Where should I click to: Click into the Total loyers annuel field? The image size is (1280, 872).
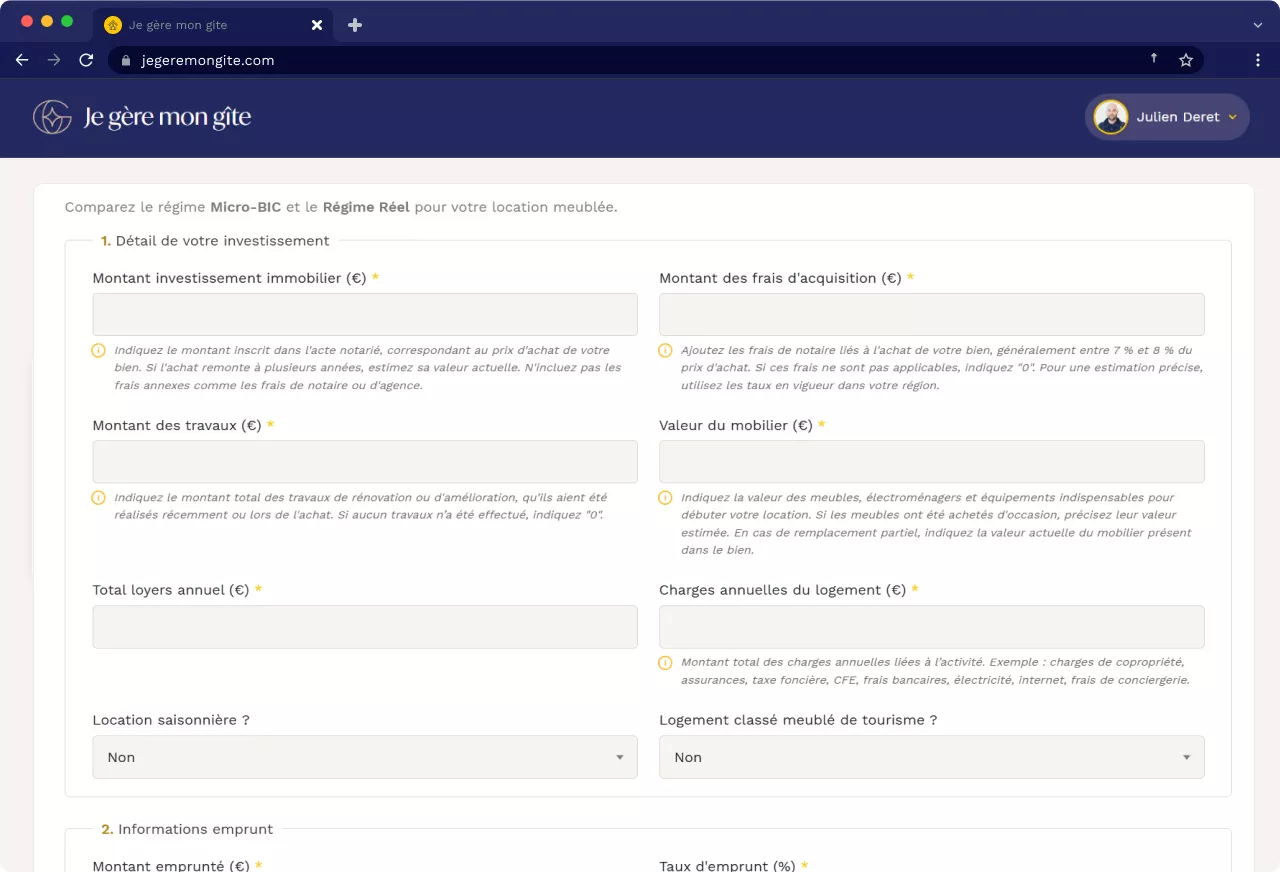365,627
